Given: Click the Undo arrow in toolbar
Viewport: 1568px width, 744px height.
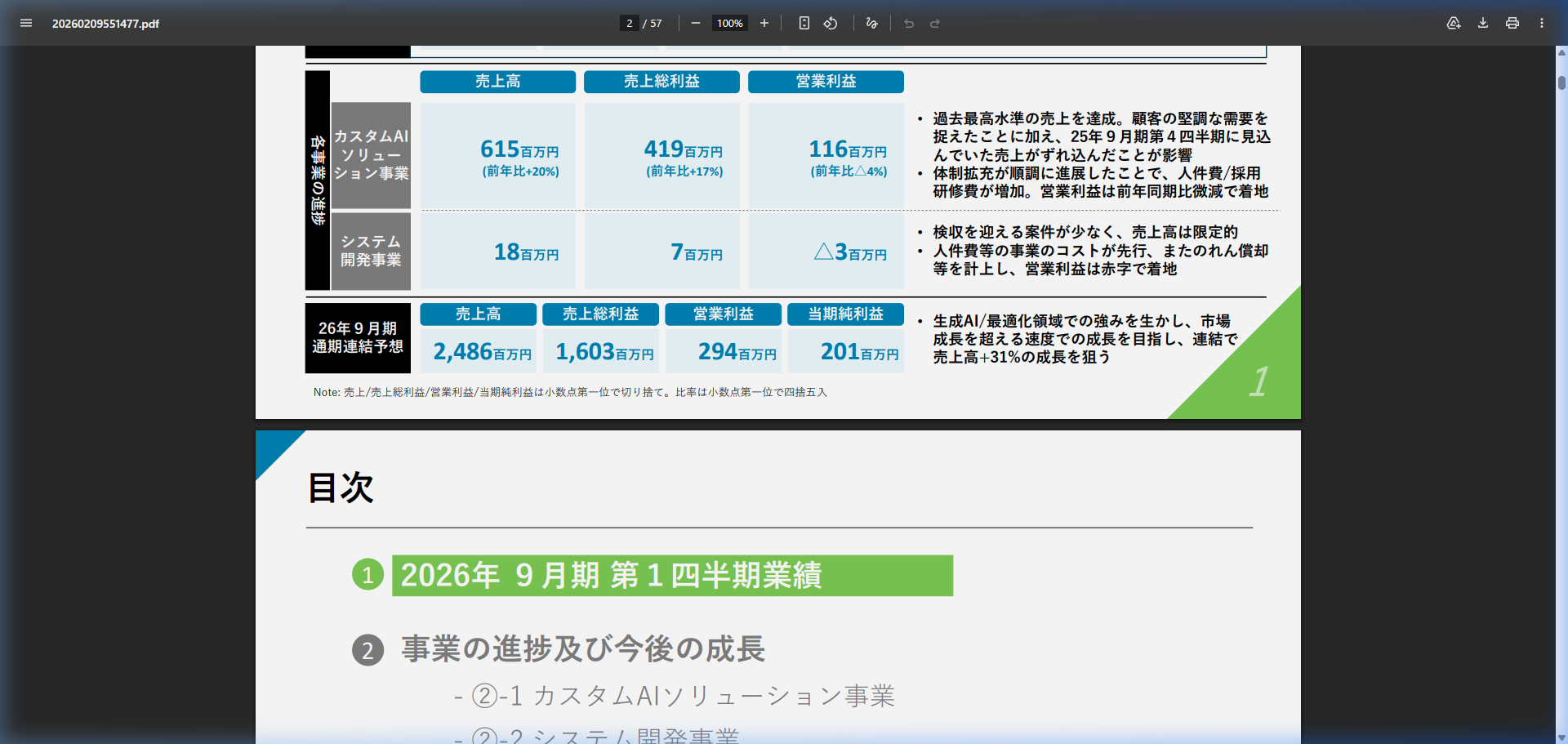Looking at the screenshot, I should coord(909,23).
